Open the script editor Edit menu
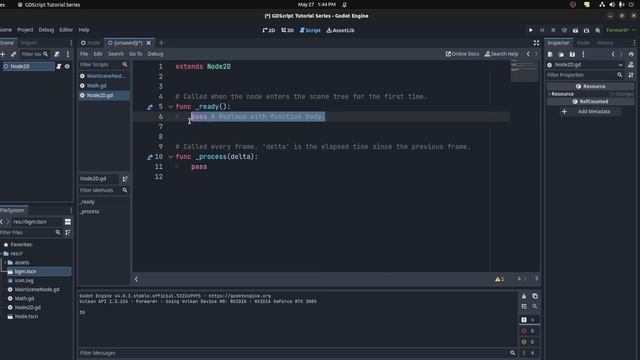The width and height of the screenshot is (640, 360). [x=98, y=54]
